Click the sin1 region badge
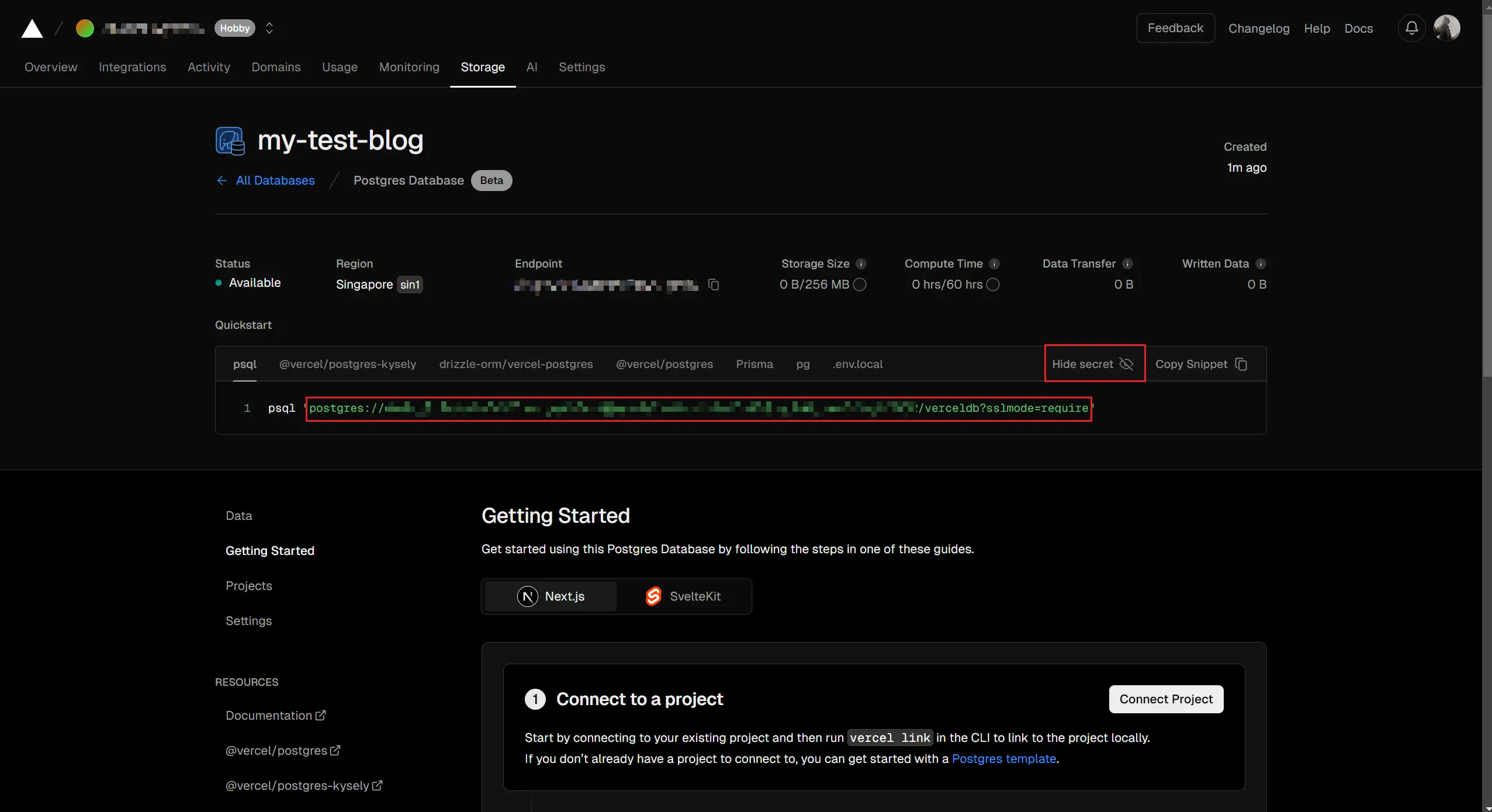 (x=410, y=284)
